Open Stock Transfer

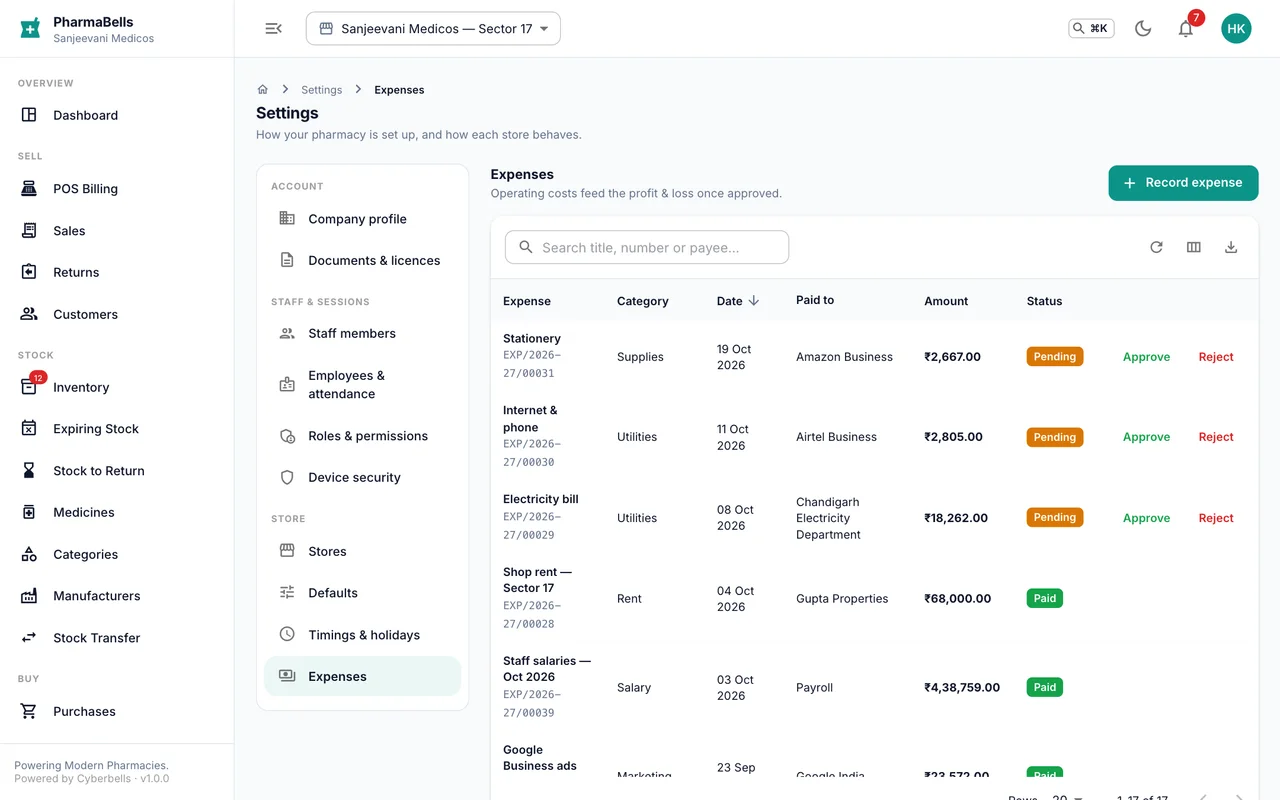click(x=117, y=638)
